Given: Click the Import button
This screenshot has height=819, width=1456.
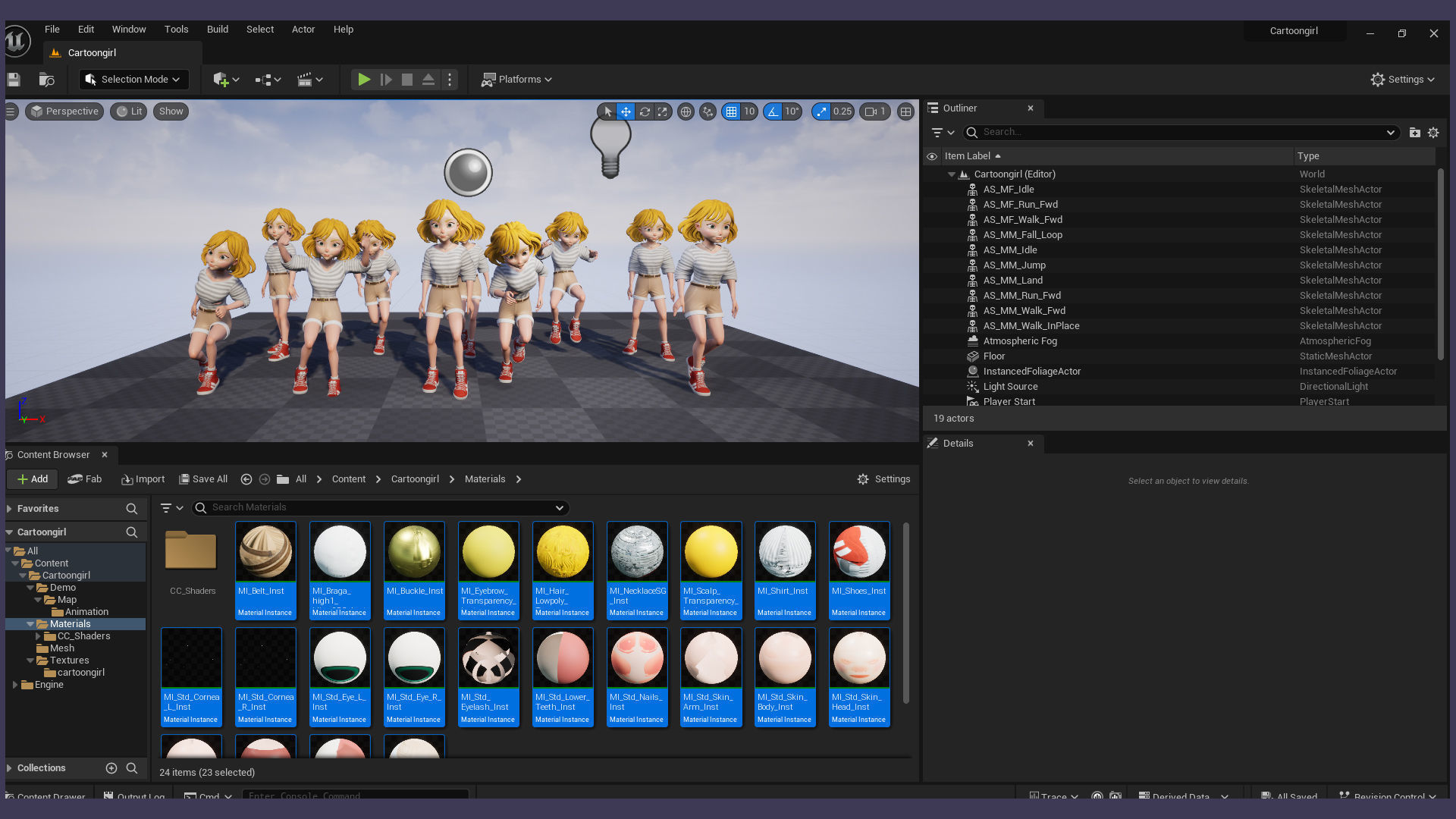Looking at the screenshot, I should pos(143,479).
